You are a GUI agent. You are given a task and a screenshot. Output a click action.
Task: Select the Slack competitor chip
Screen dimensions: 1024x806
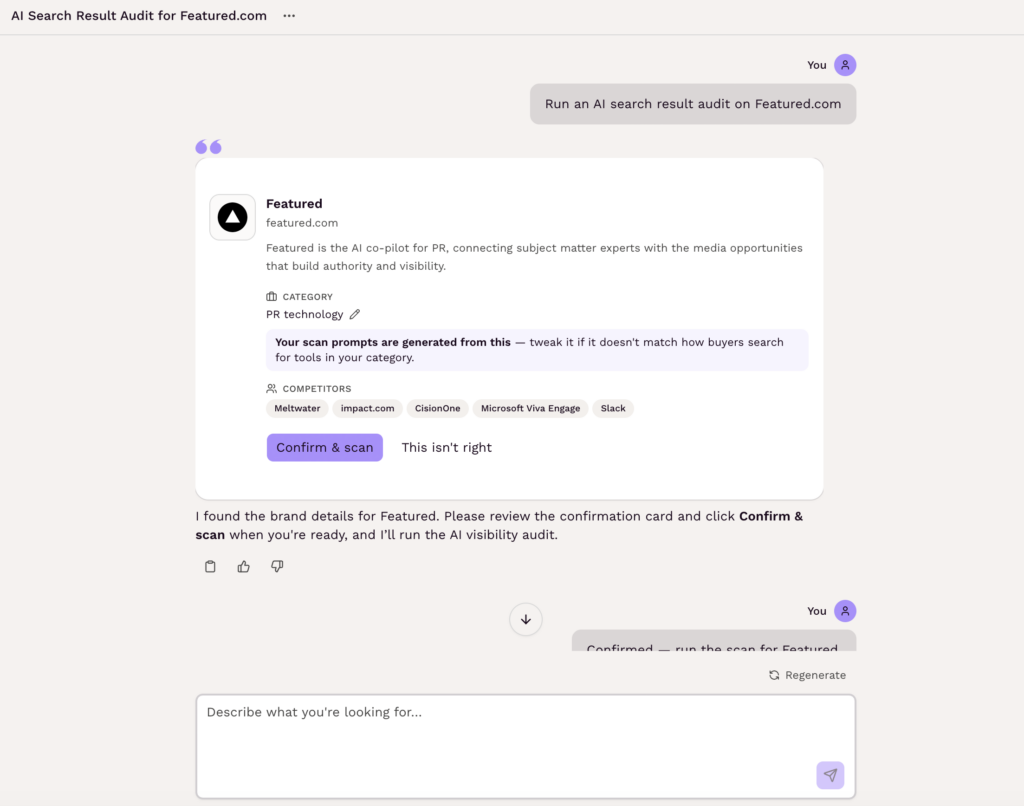coord(613,408)
